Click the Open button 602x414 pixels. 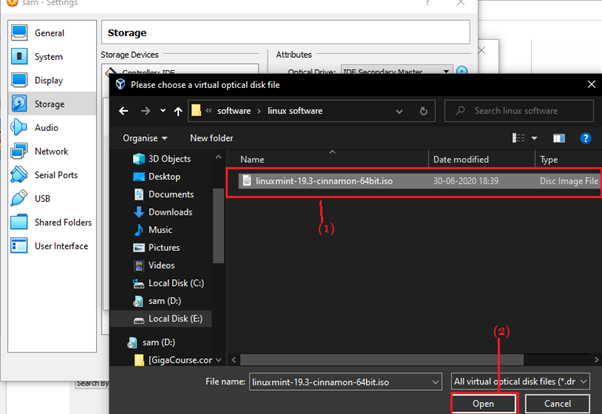pos(483,404)
